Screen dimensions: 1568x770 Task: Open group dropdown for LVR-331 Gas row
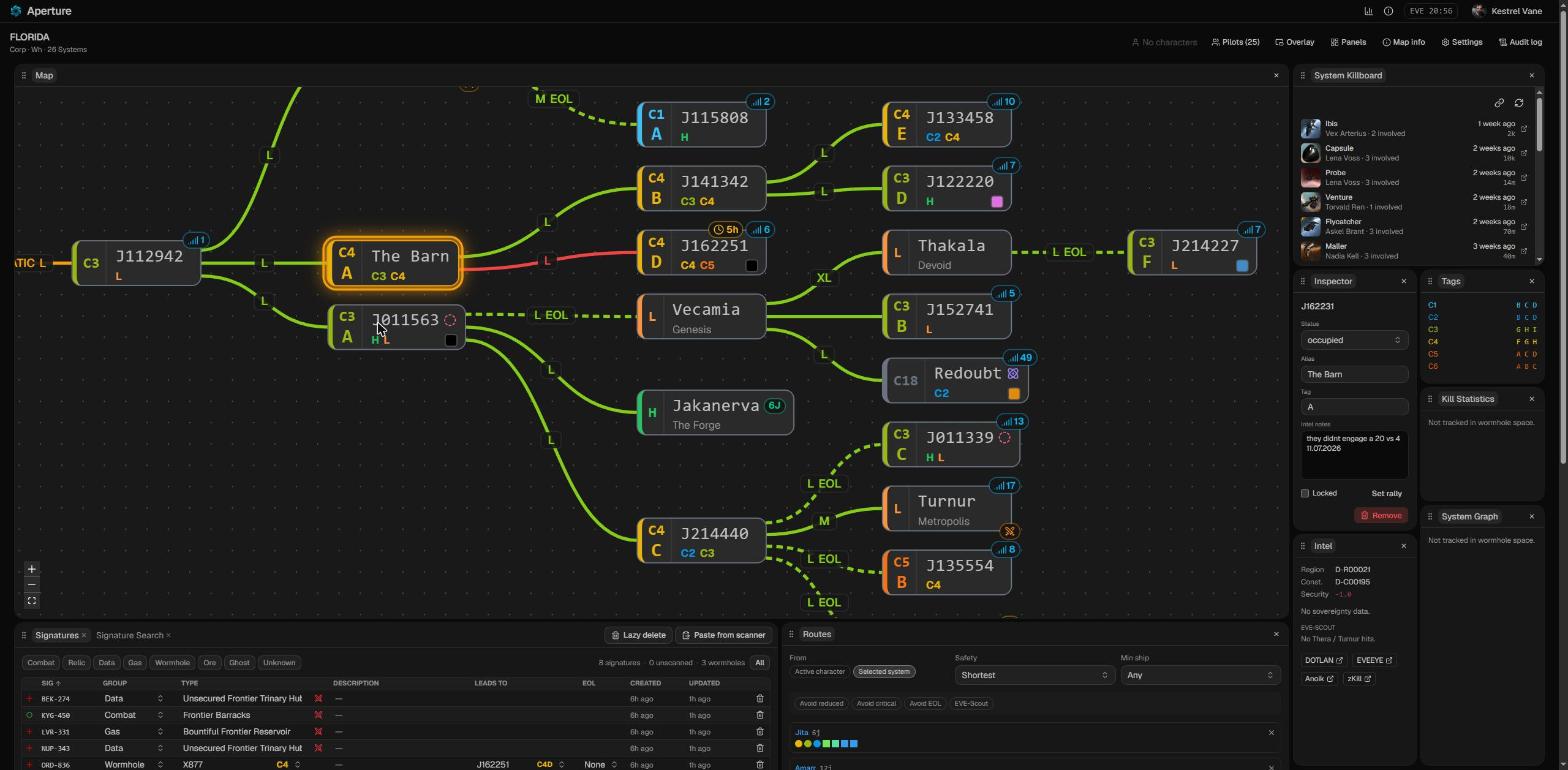133,732
